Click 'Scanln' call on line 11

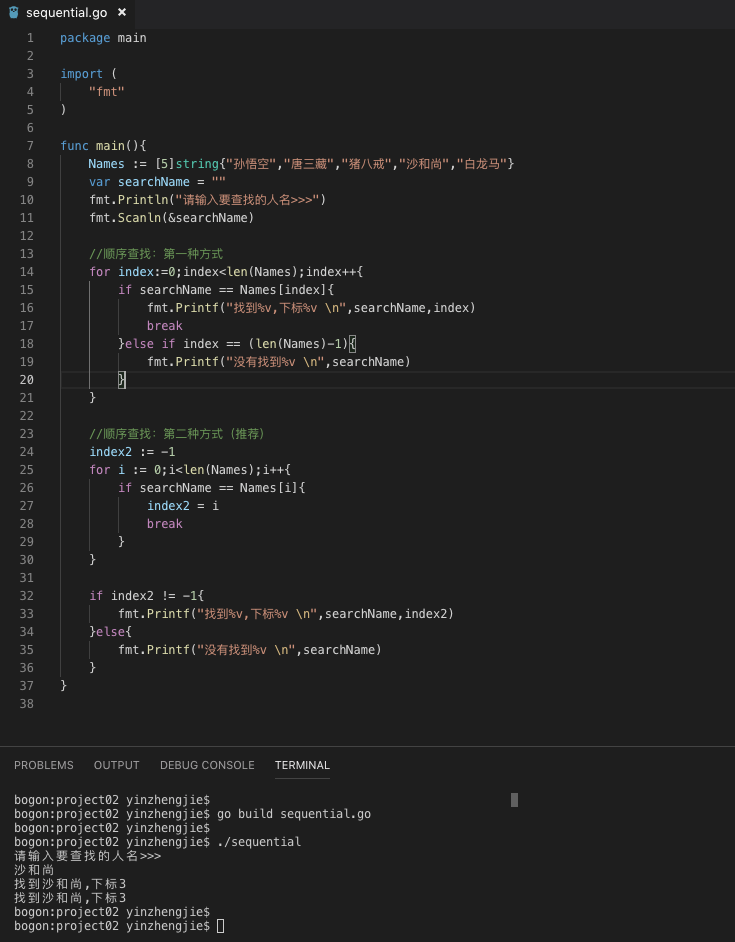(x=139, y=217)
